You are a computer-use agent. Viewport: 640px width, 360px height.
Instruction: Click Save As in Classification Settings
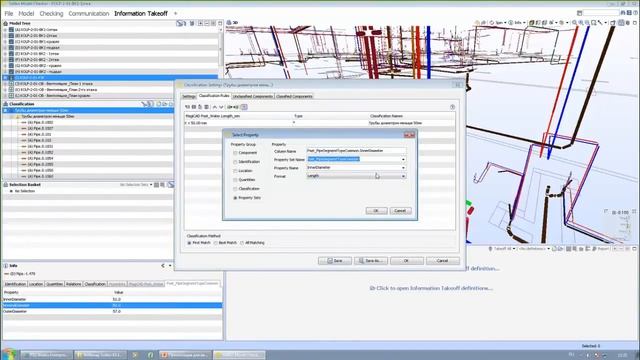click(x=371, y=260)
